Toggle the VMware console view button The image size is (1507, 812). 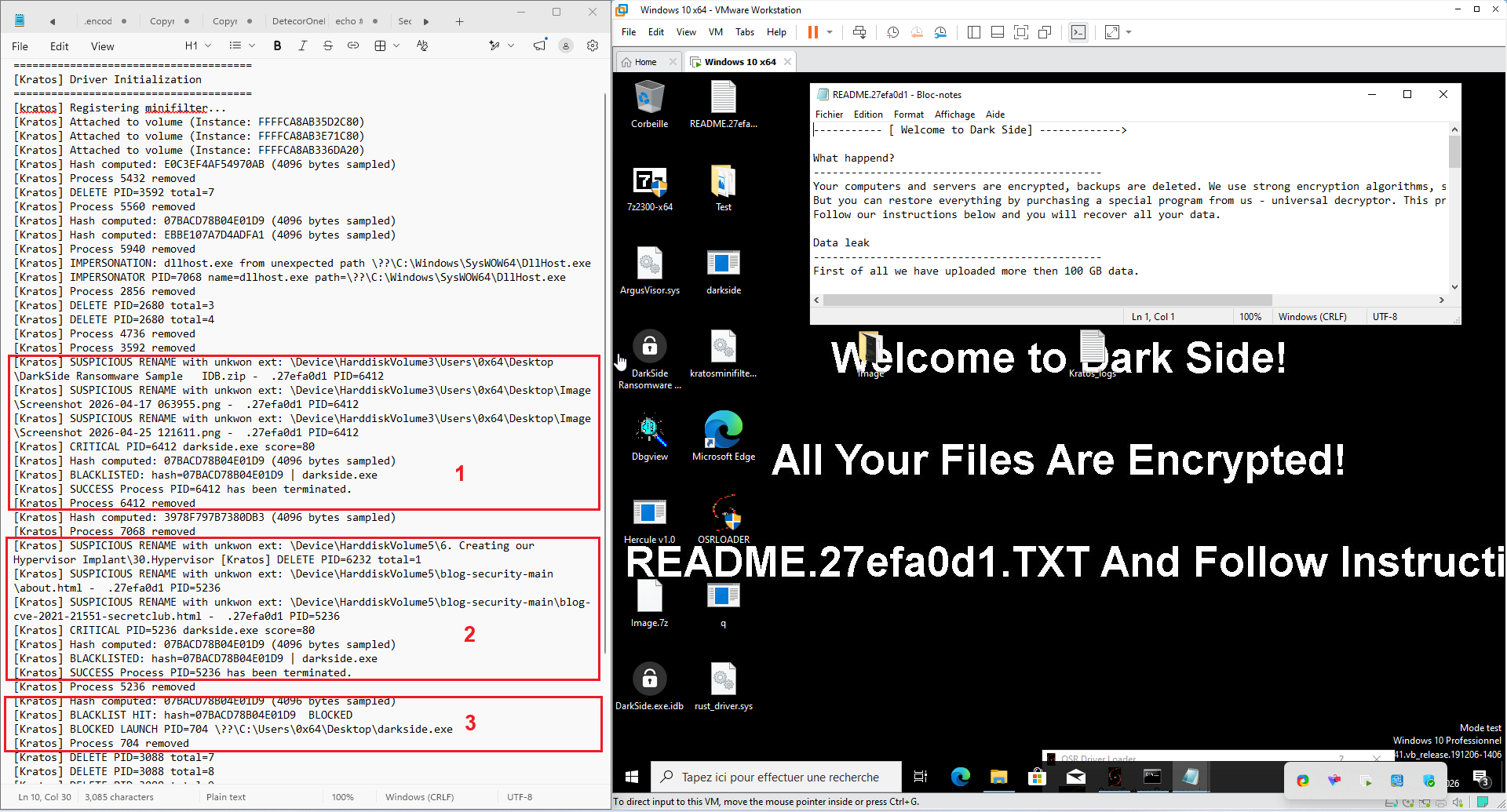(1078, 32)
